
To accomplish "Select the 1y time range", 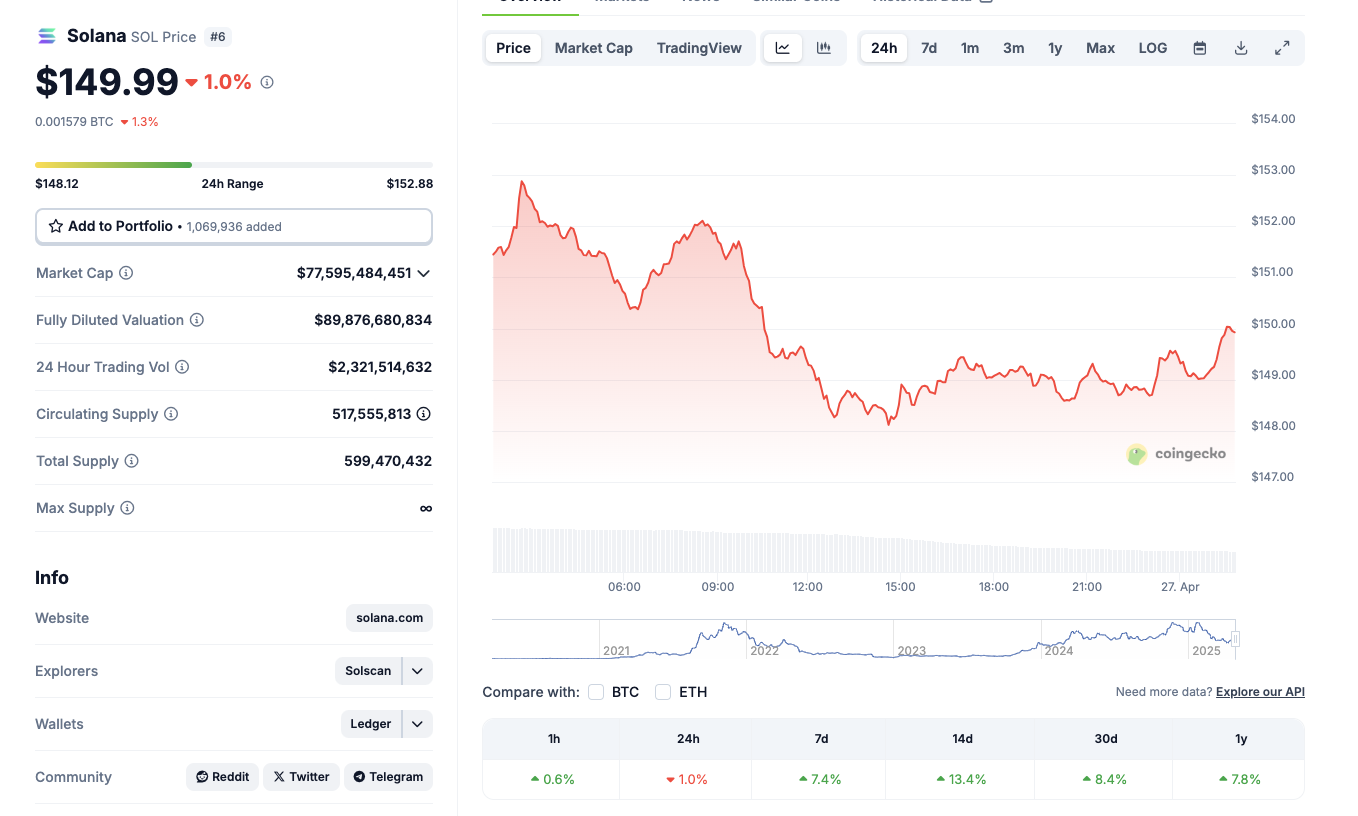I will coord(1055,48).
